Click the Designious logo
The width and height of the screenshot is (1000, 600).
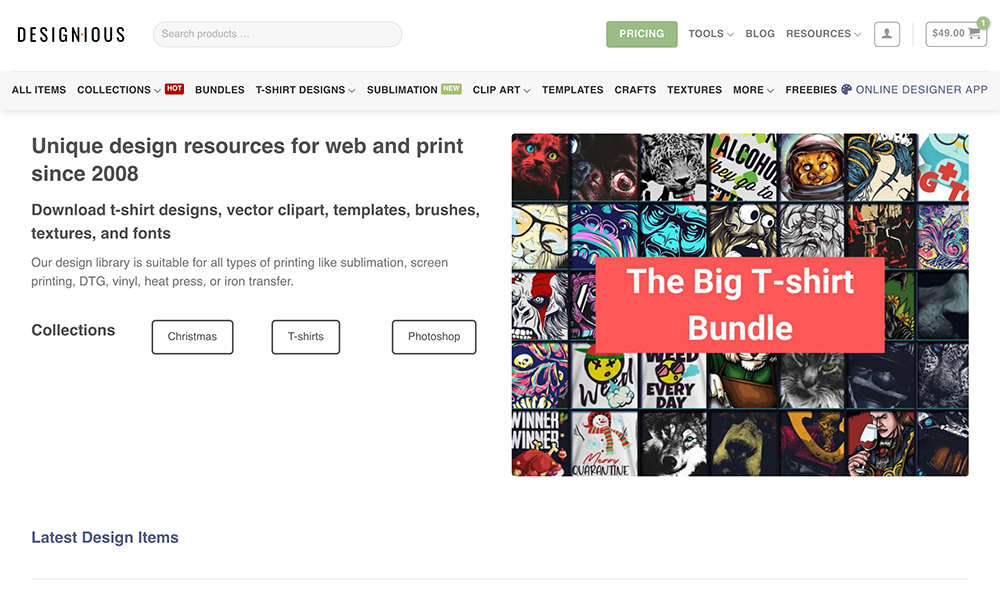click(71, 34)
